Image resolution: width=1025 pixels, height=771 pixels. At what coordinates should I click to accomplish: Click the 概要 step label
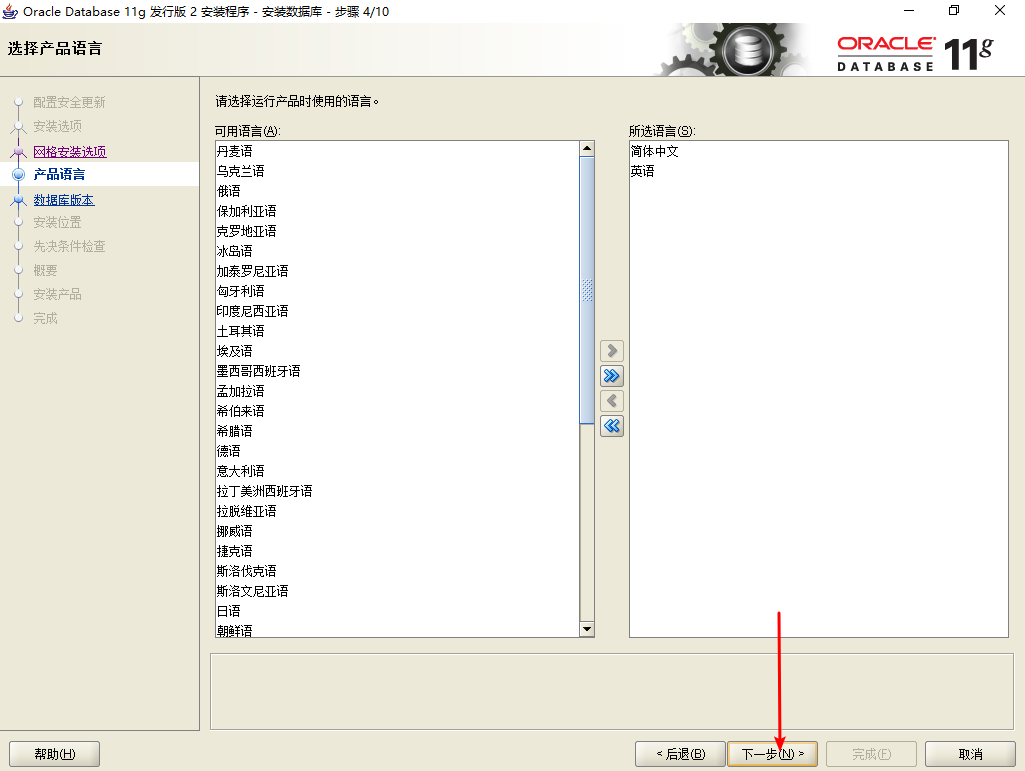[45, 271]
